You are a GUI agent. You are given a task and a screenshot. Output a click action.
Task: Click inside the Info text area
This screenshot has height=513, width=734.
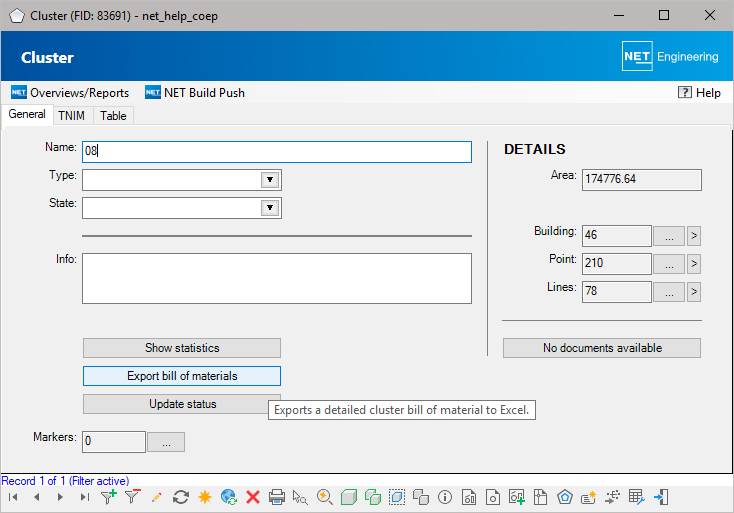[277, 278]
